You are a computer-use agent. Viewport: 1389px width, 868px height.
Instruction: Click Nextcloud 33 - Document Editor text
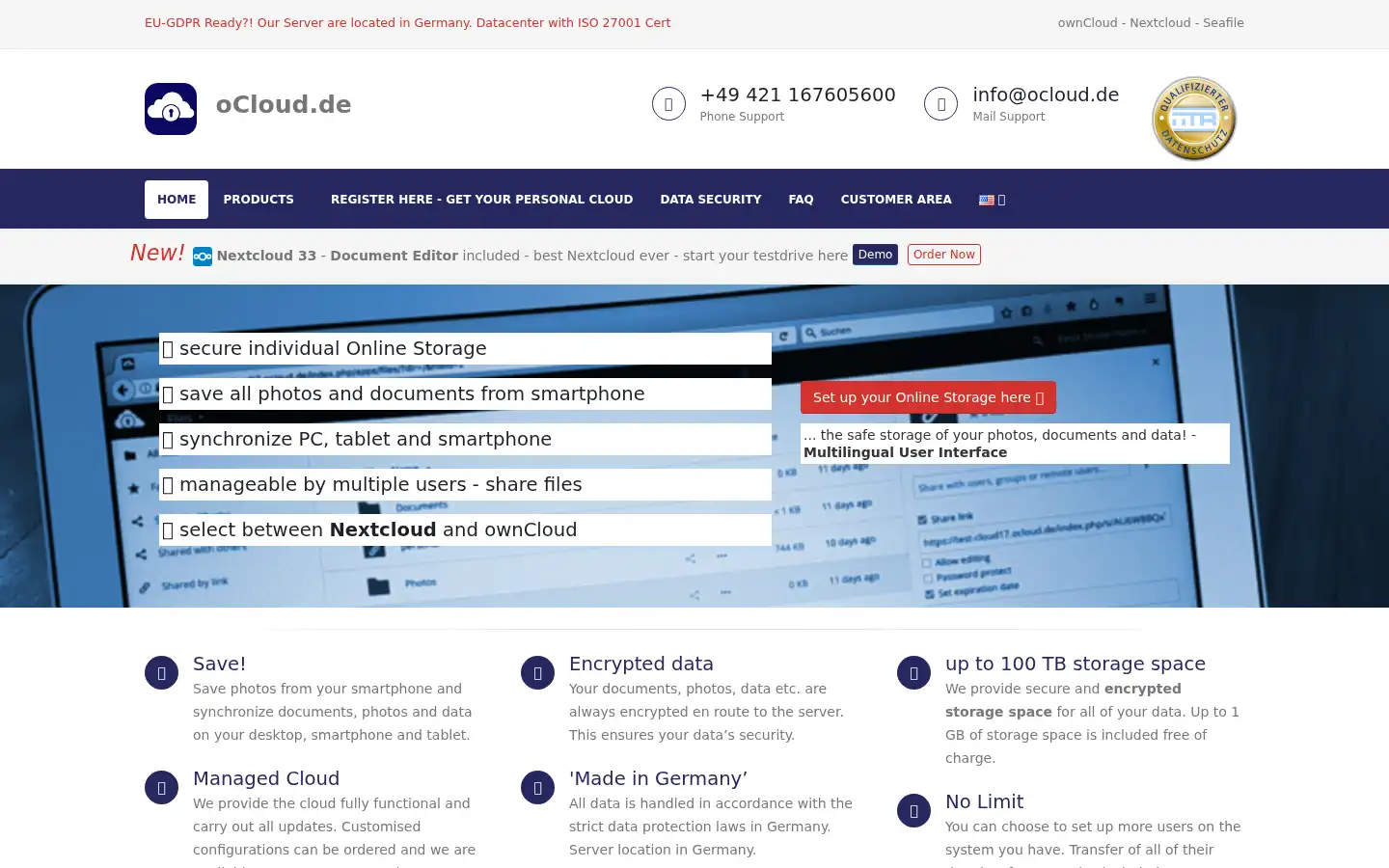(338, 256)
